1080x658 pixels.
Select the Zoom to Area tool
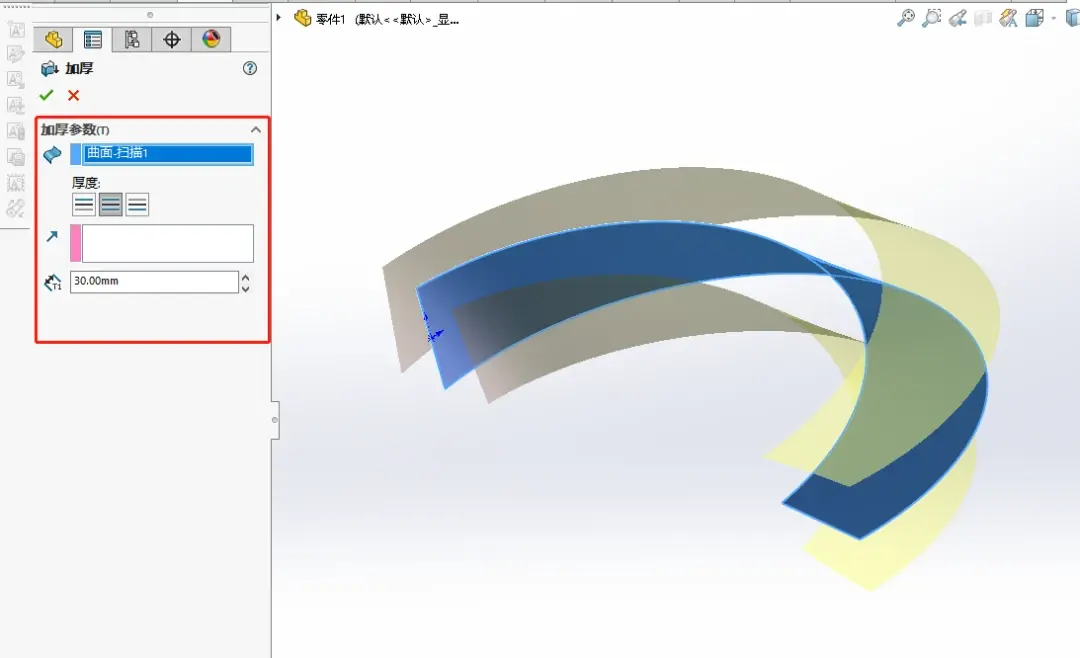click(x=931, y=18)
